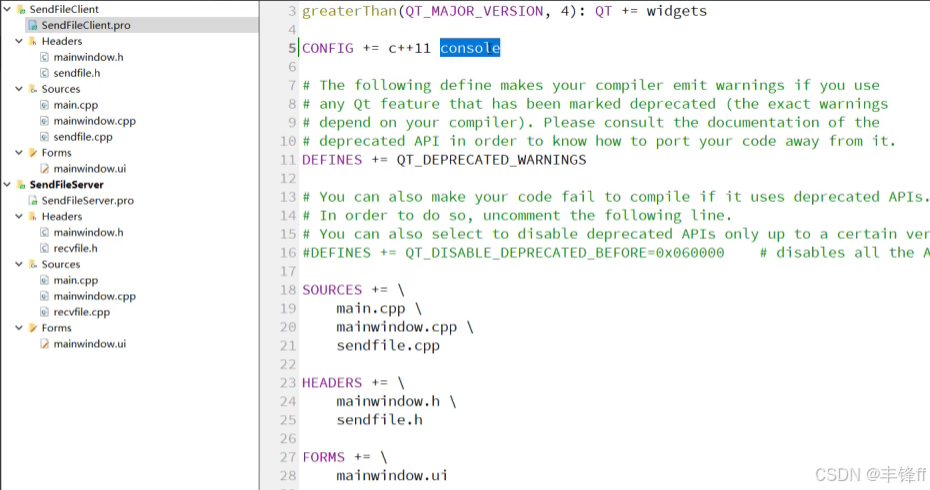This screenshot has height=490, width=930.
Task: Click DEFINES keyword on line 11
Action: (x=332, y=160)
